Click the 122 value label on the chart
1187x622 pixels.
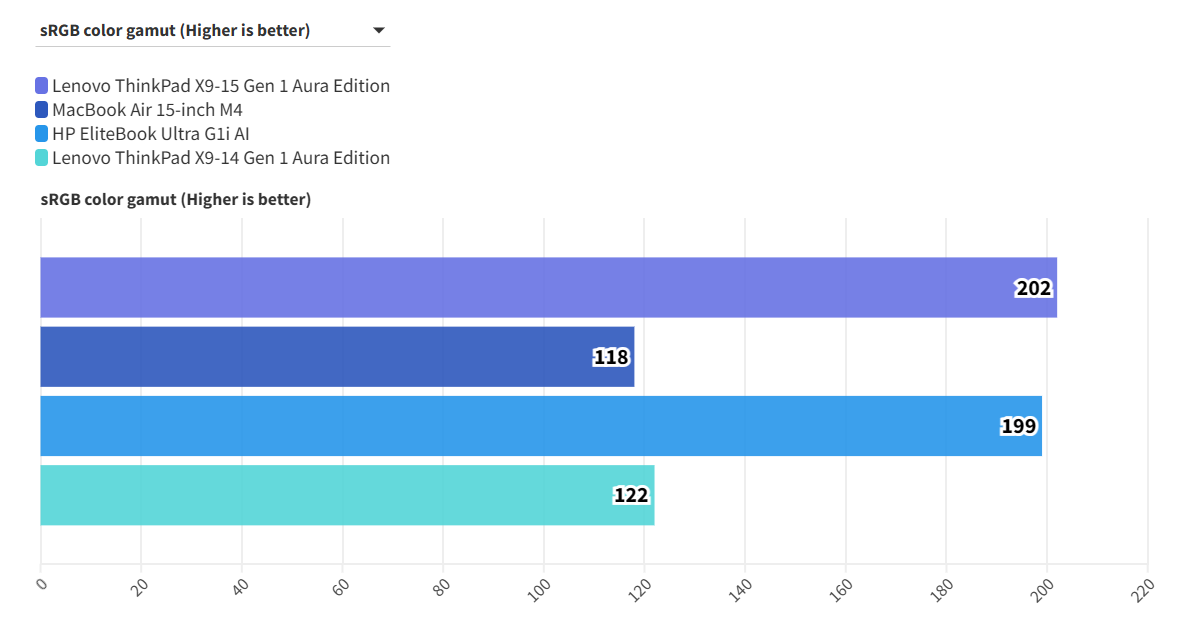tap(631, 496)
